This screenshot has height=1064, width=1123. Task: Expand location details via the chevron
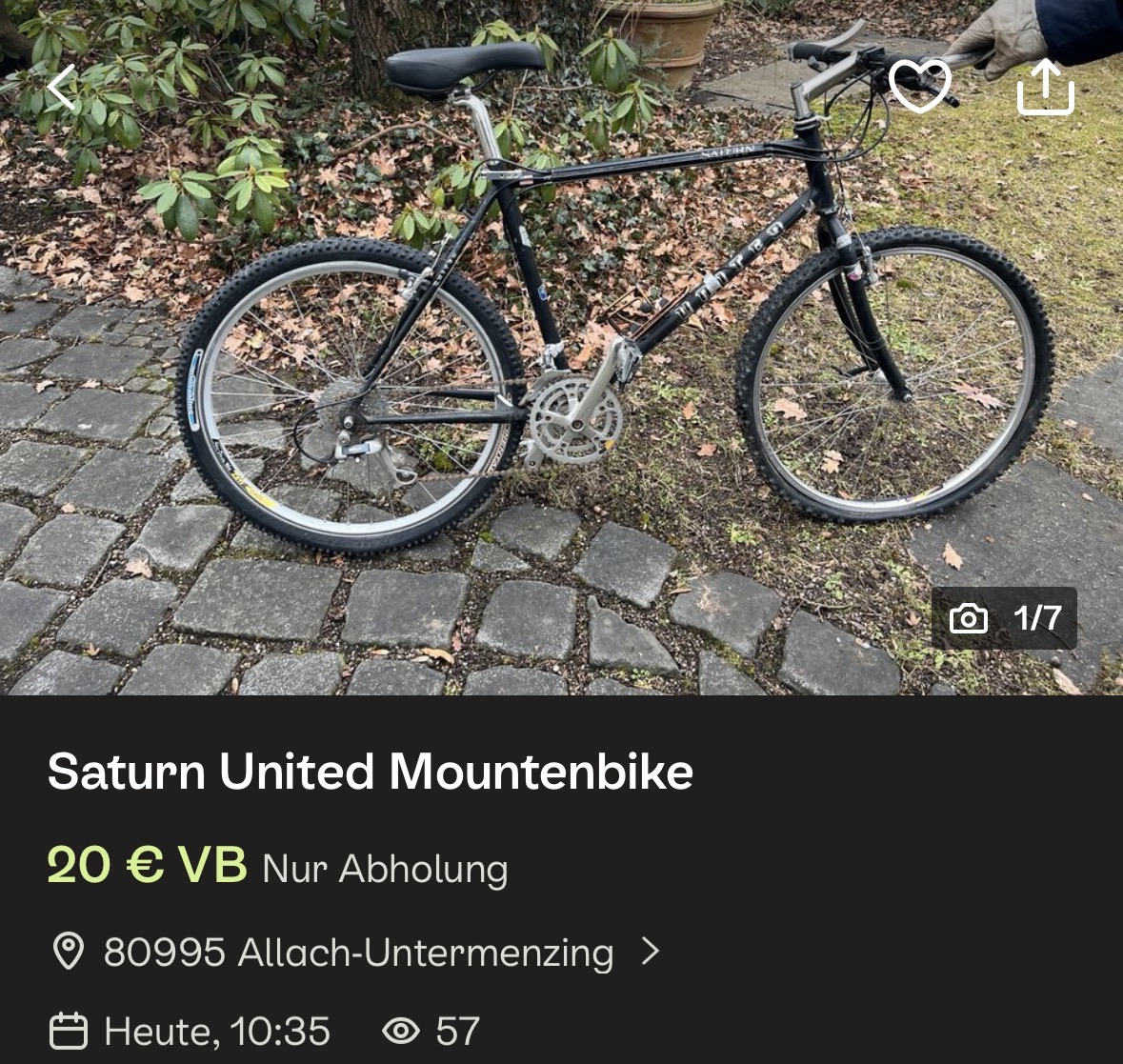651,951
